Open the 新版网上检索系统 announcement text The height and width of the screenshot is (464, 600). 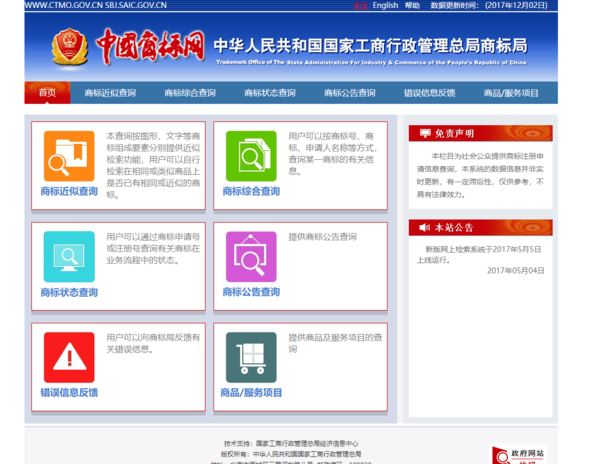pos(479,254)
